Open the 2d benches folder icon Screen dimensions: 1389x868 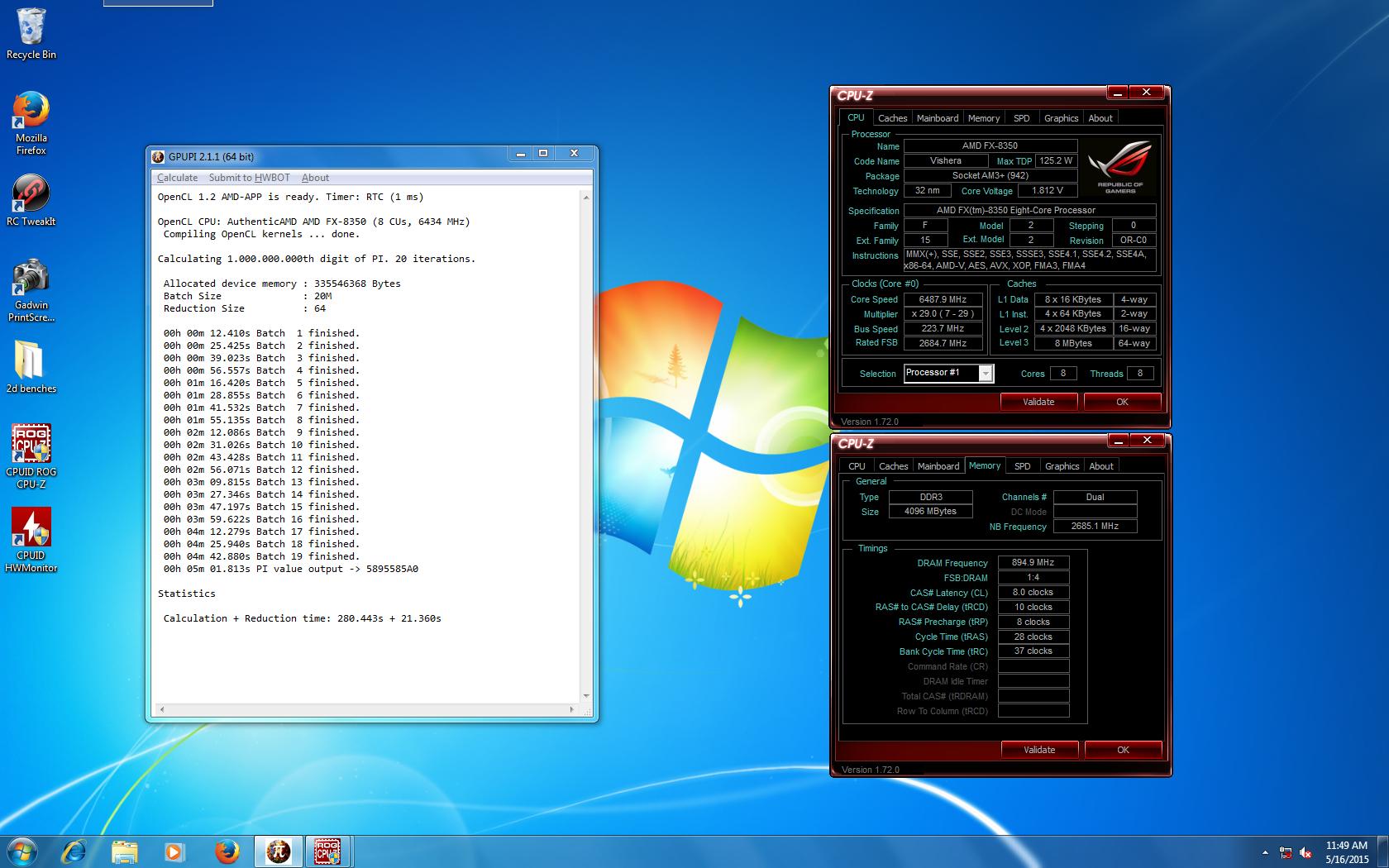(31, 367)
